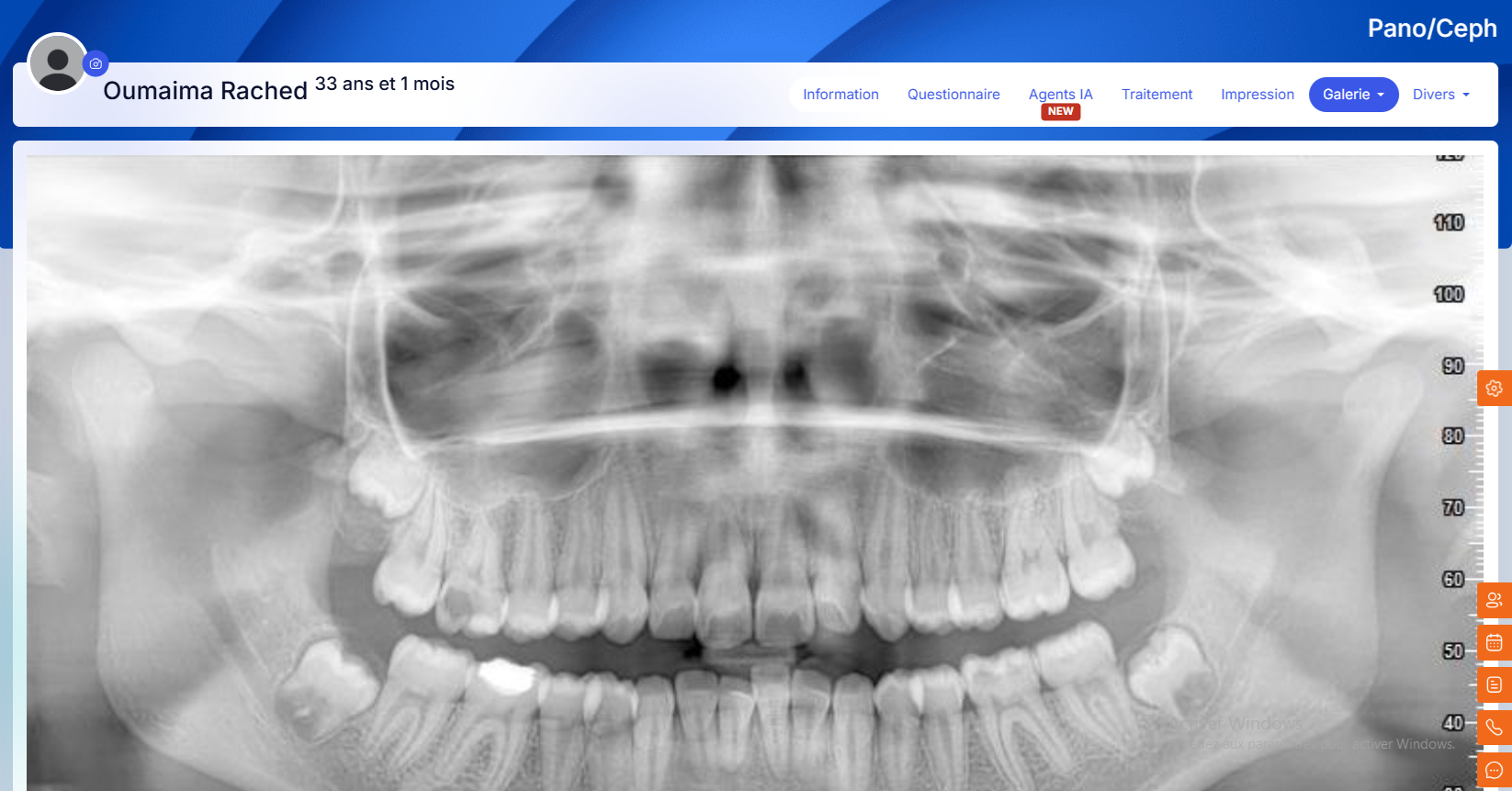The image size is (1512, 791).
Task: Open the Traitement tab
Action: (x=1157, y=95)
